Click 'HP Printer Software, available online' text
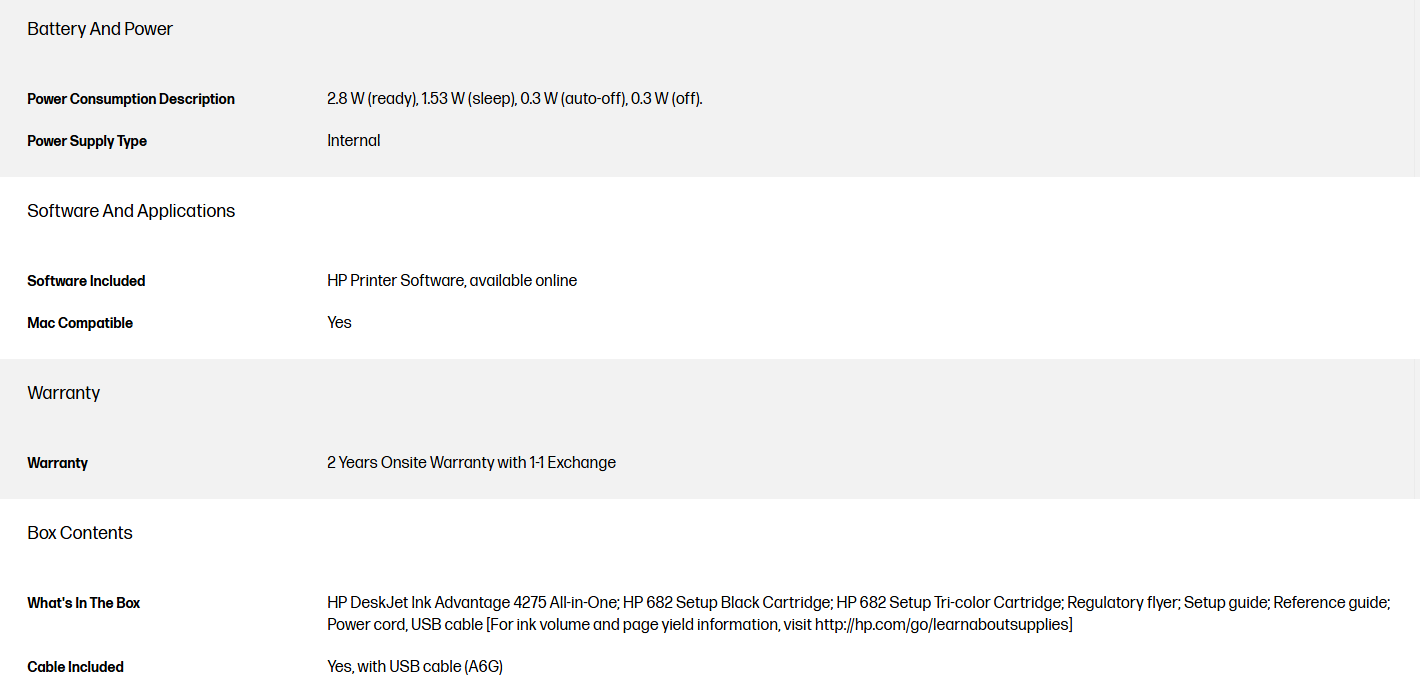1420x694 pixels. pyautogui.click(x=452, y=281)
